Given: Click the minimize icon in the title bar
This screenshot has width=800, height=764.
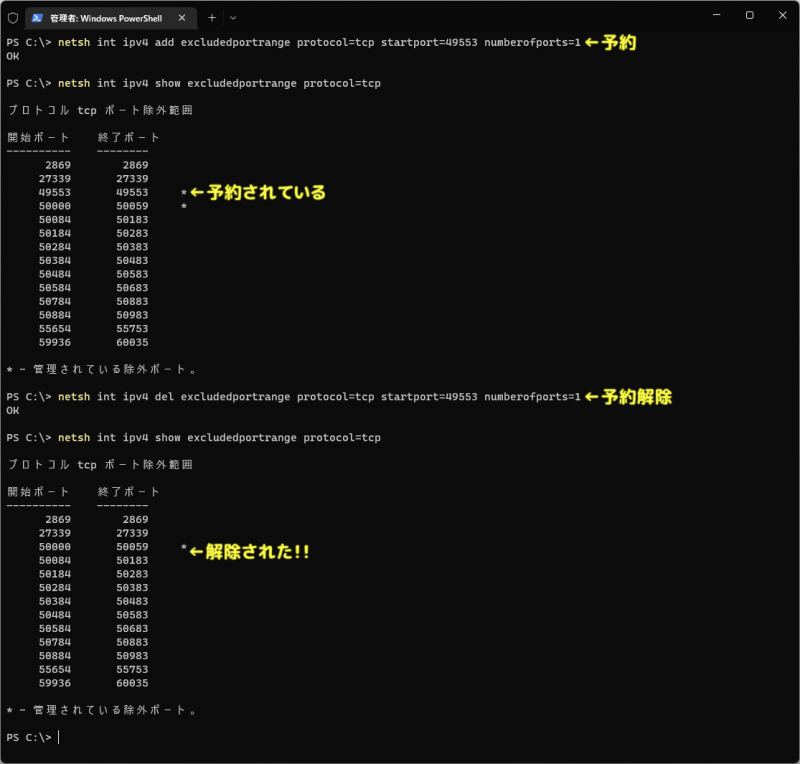Looking at the screenshot, I should point(716,17).
